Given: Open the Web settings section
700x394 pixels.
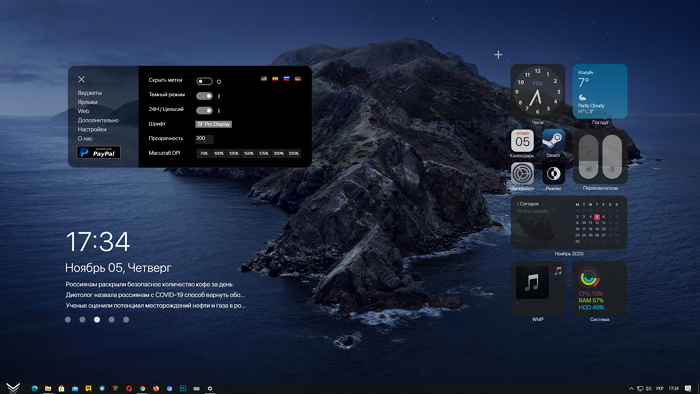Looking at the screenshot, I should 83,111.
